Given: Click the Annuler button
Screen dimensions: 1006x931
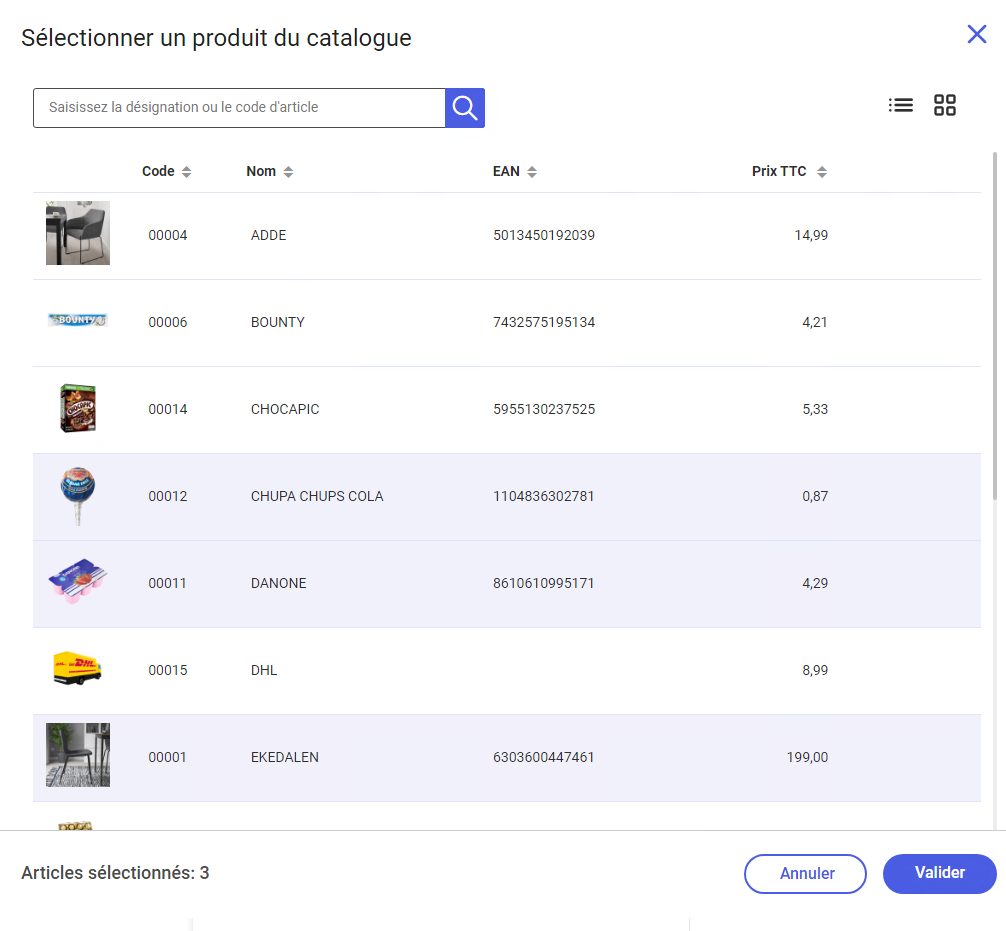Looking at the screenshot, I should tap(805, 873).
